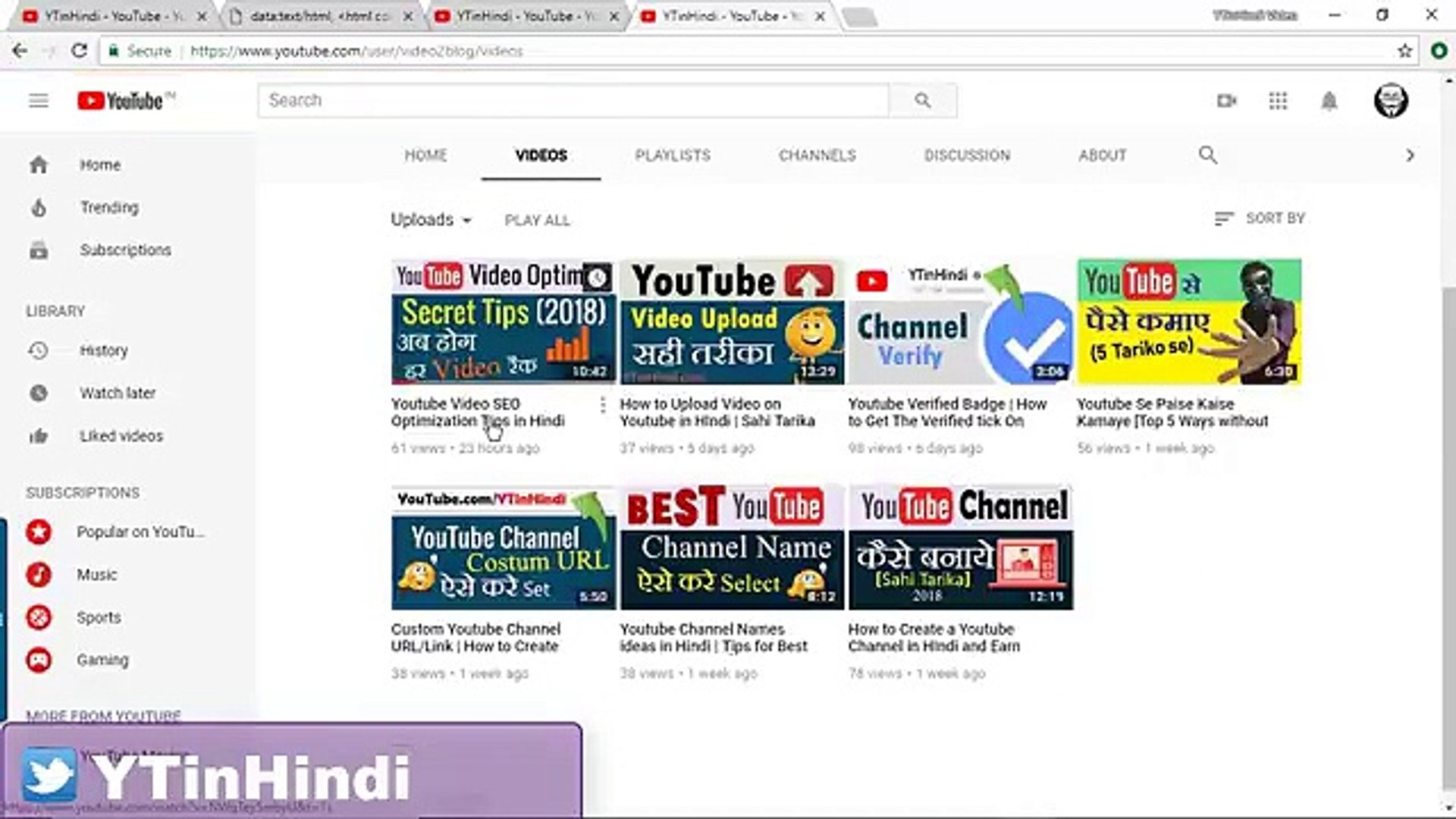Image resolution: width=1456 pixels, height=819 pixels.
Task: Open the three-dot menu on first video
Action: [x=602, y=406]
